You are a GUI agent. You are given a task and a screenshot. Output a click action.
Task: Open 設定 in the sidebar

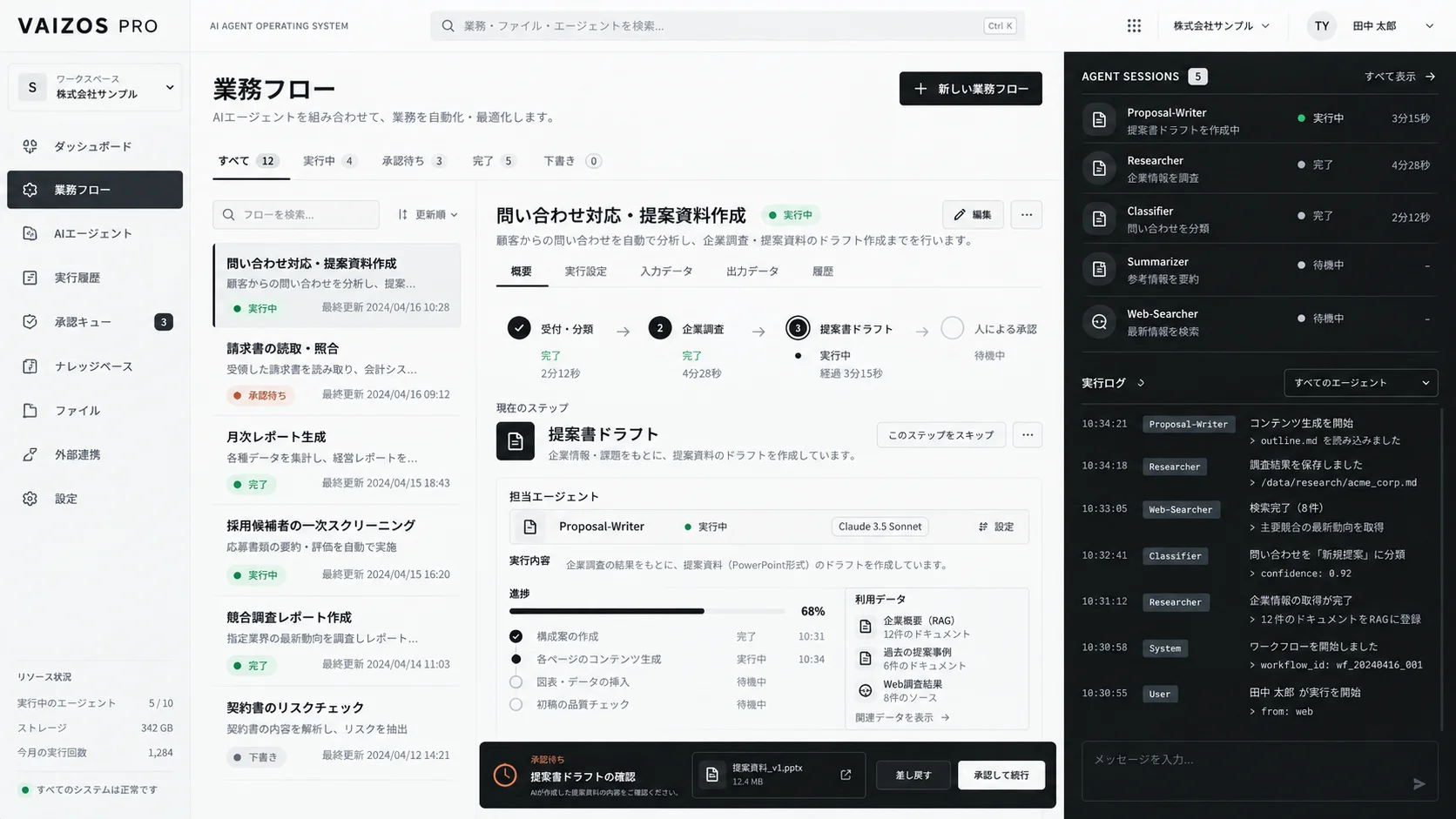click(x=95, y=499)
